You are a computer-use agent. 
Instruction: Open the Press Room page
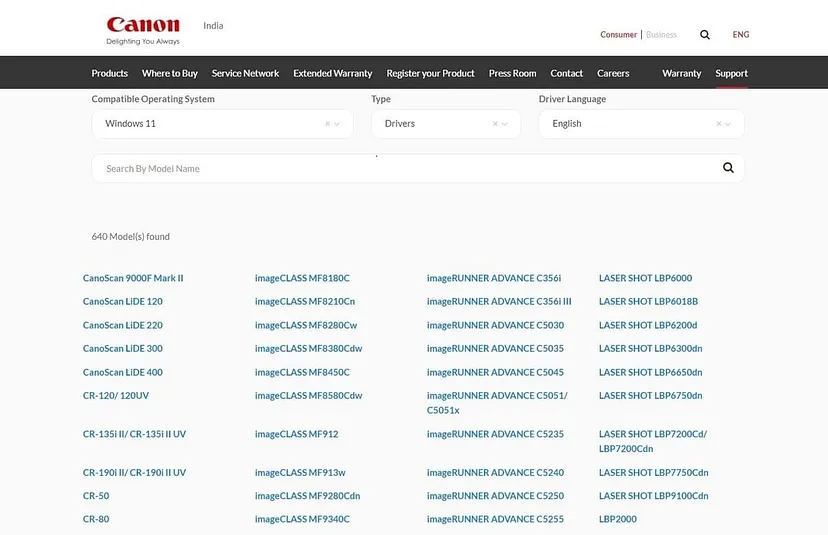click(512, 73)
